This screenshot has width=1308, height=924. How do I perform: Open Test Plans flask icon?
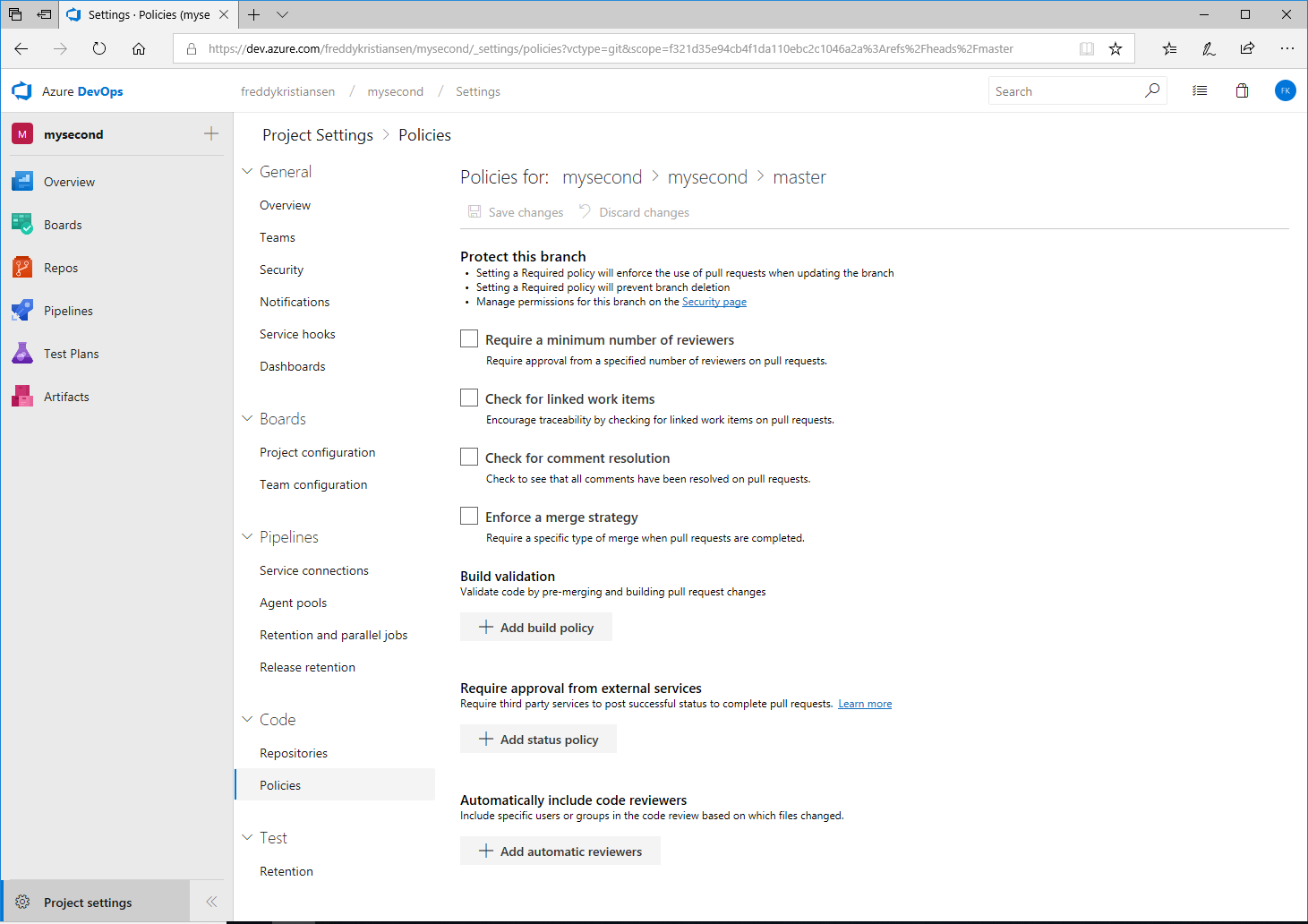[x=22, y=354]
